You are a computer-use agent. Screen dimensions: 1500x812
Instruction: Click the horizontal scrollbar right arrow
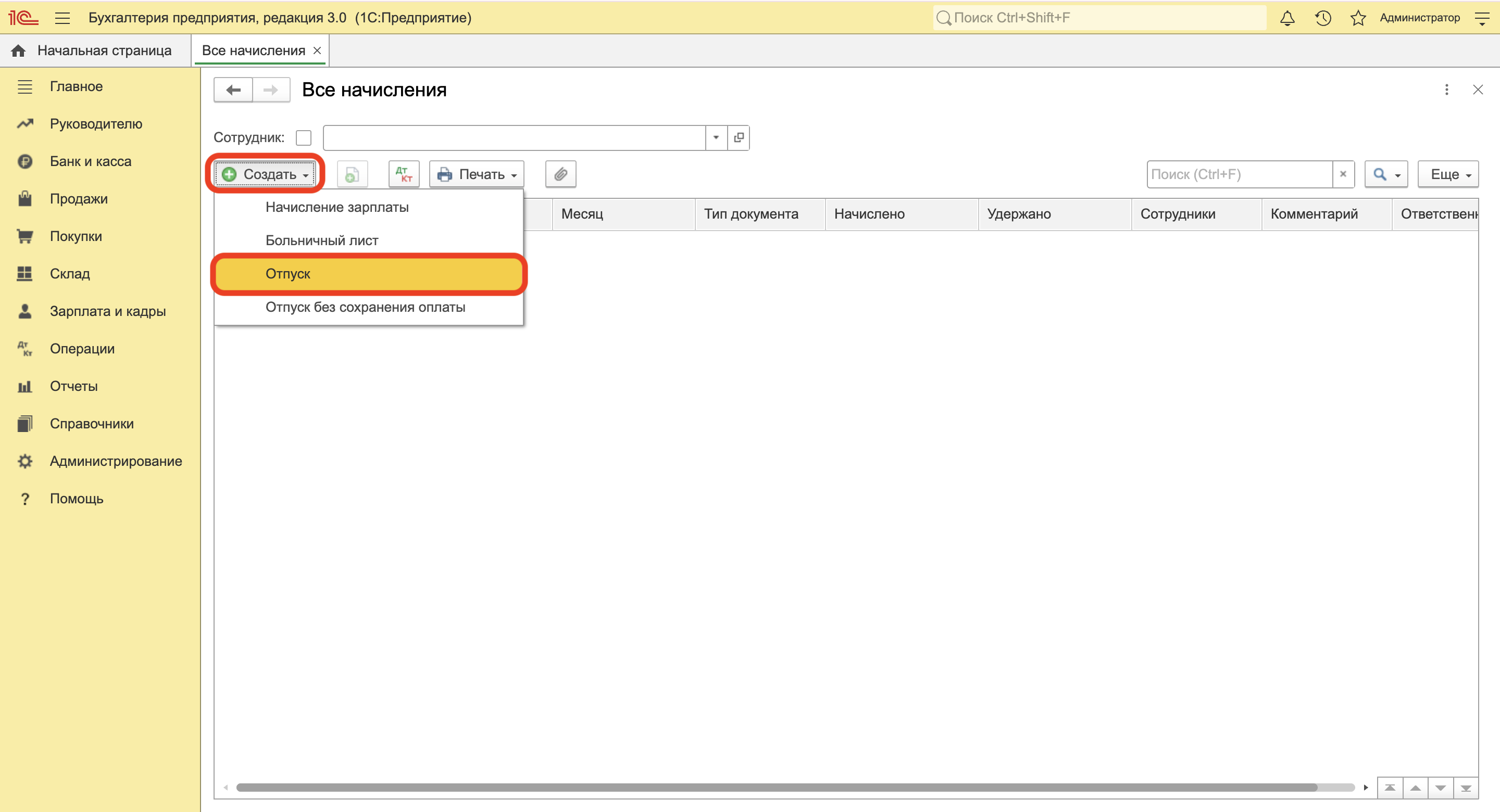point(1366,788)
